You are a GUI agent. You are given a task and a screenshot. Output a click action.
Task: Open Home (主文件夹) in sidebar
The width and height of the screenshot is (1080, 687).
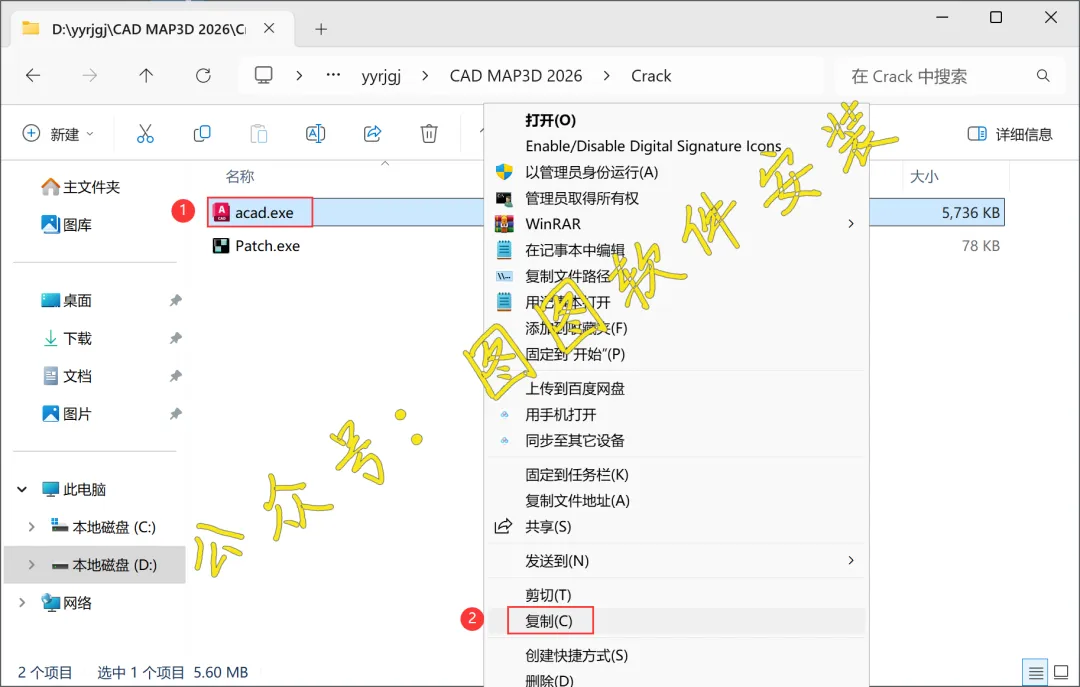point(81,187)
